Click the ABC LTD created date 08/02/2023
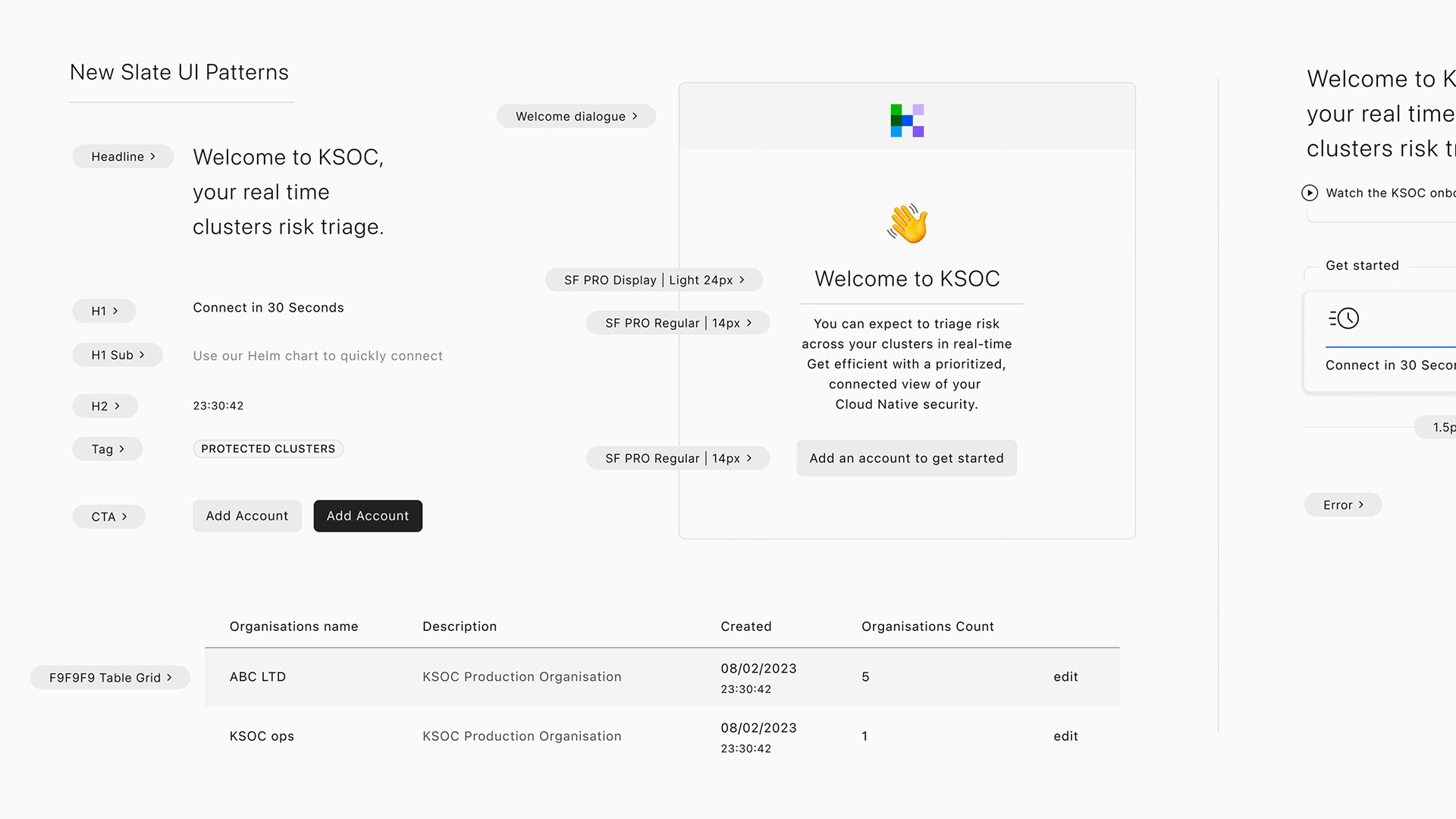1456x819 pixels. [x=758, y=668]
